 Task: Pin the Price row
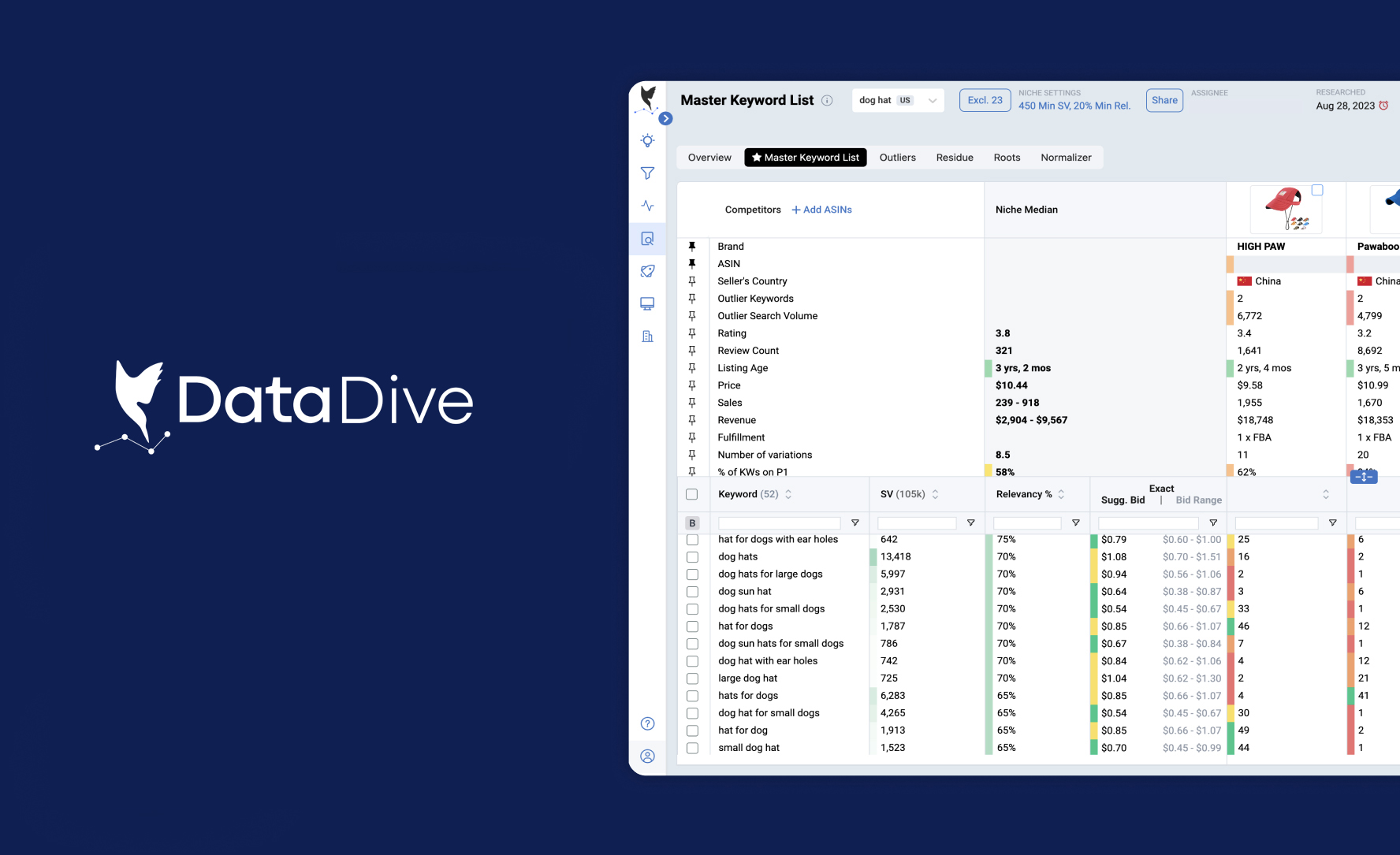[x=692, y=385]
